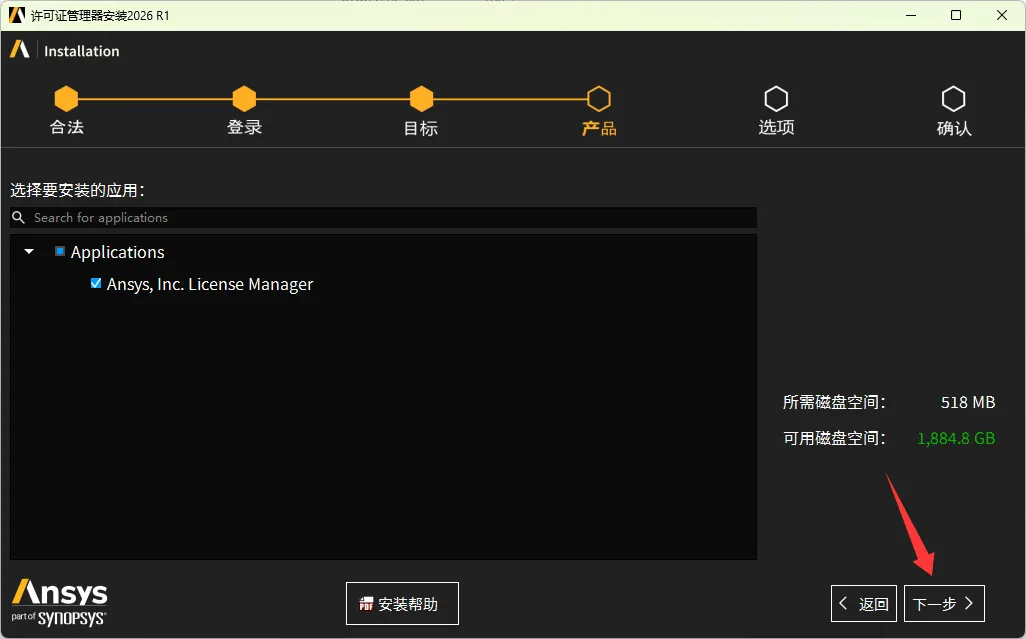
Task: Click the 选择要安装的应用 heading
Action: coord(77,190)
